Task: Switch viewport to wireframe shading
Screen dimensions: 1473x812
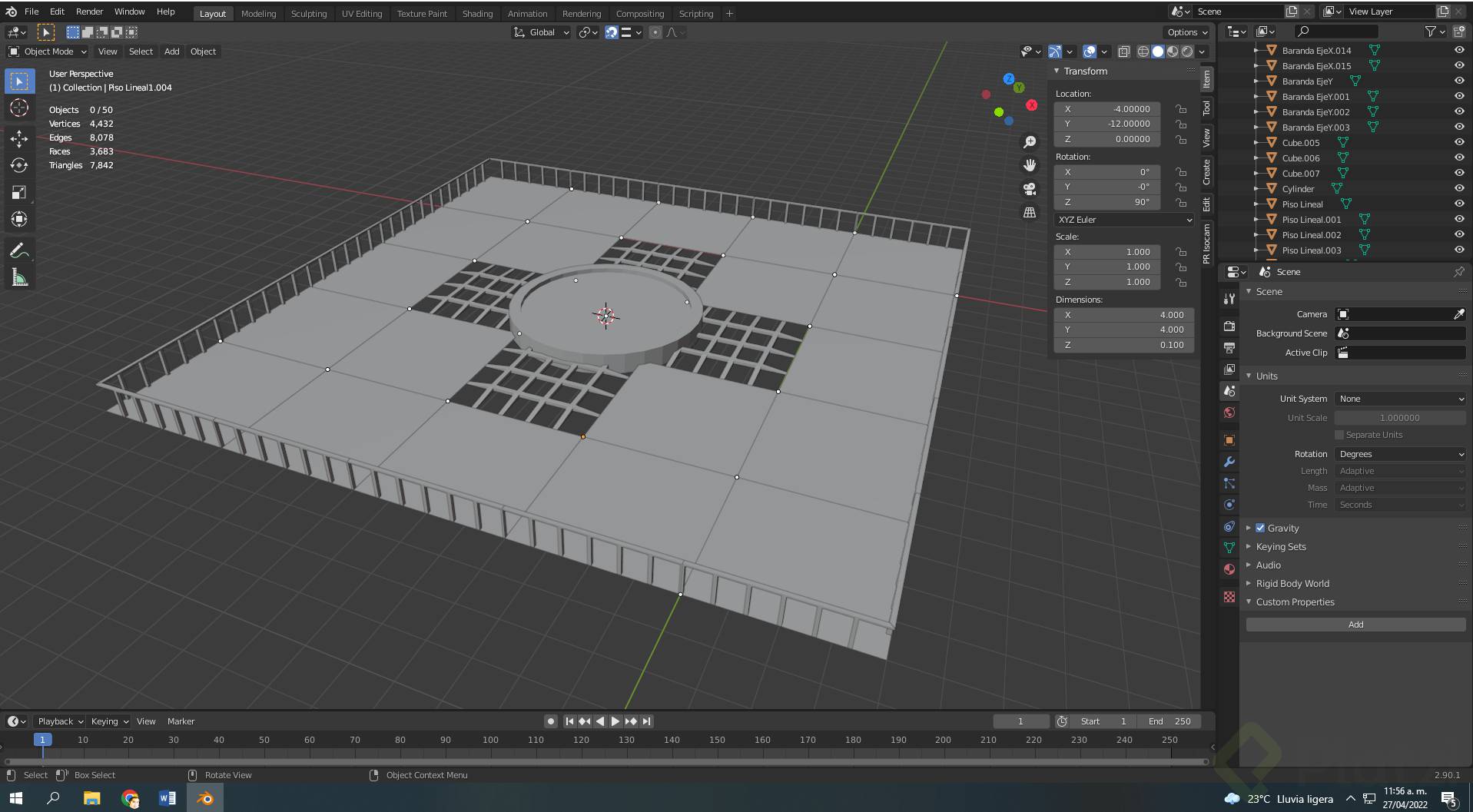Action: pyautogui.click(x=1143, y=51)
